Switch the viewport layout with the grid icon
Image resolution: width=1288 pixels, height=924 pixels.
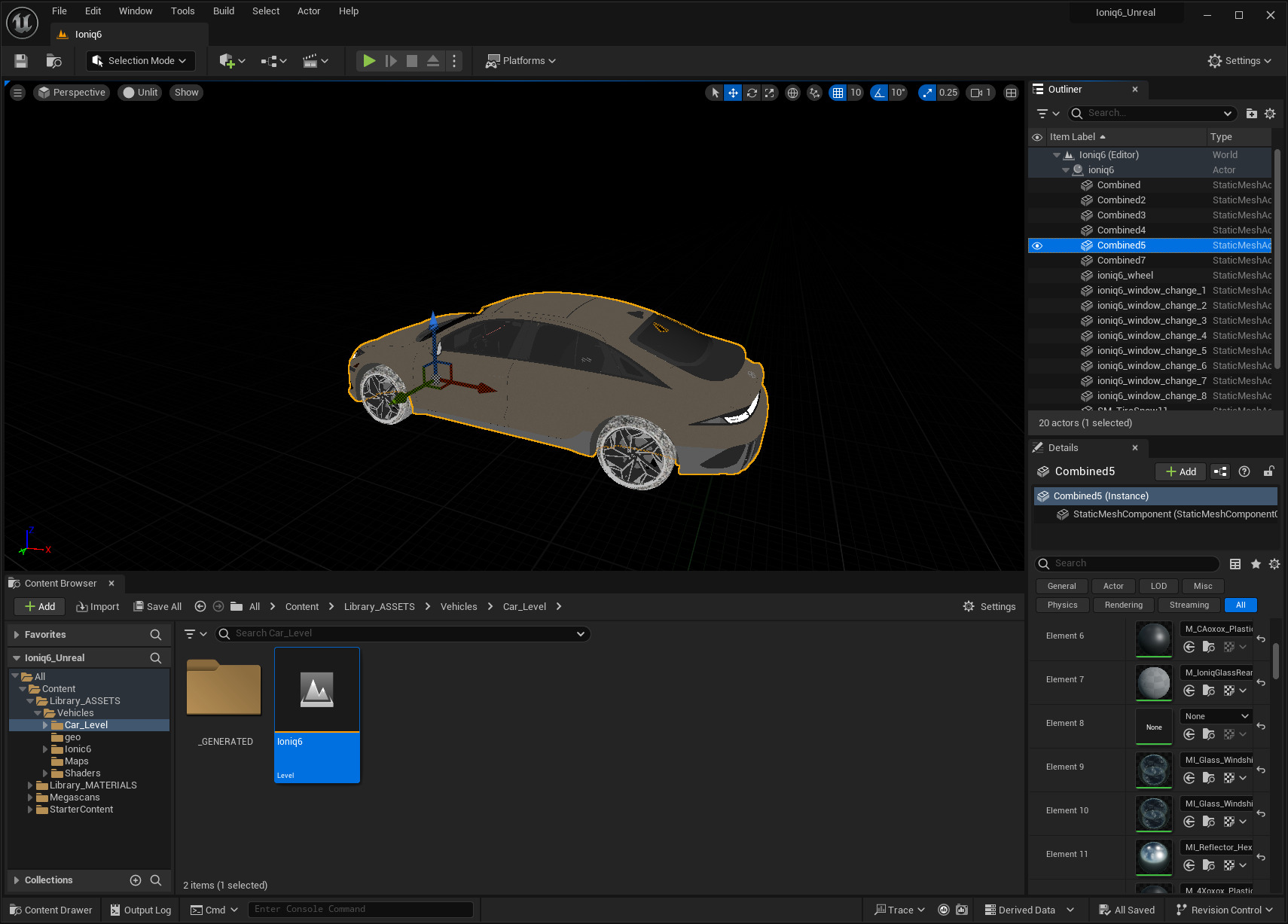(x=1011, y=93)
